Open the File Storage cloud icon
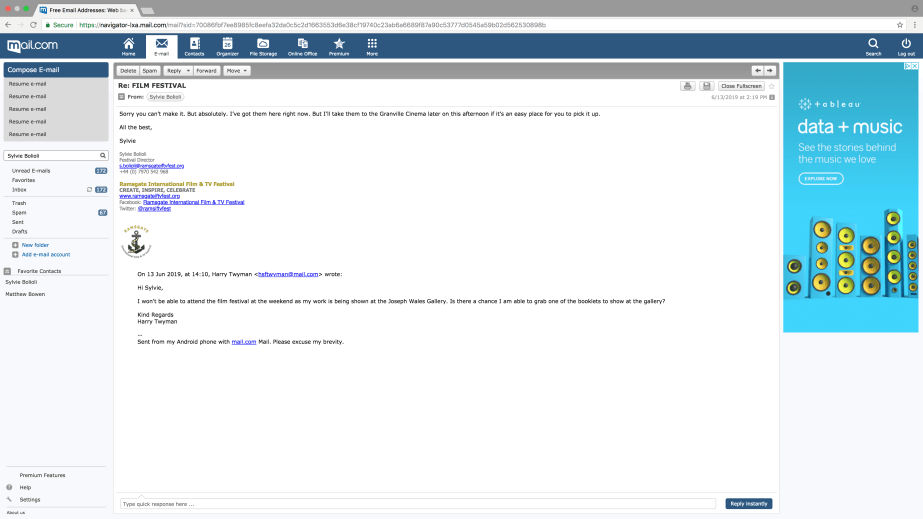 [263, 46]
